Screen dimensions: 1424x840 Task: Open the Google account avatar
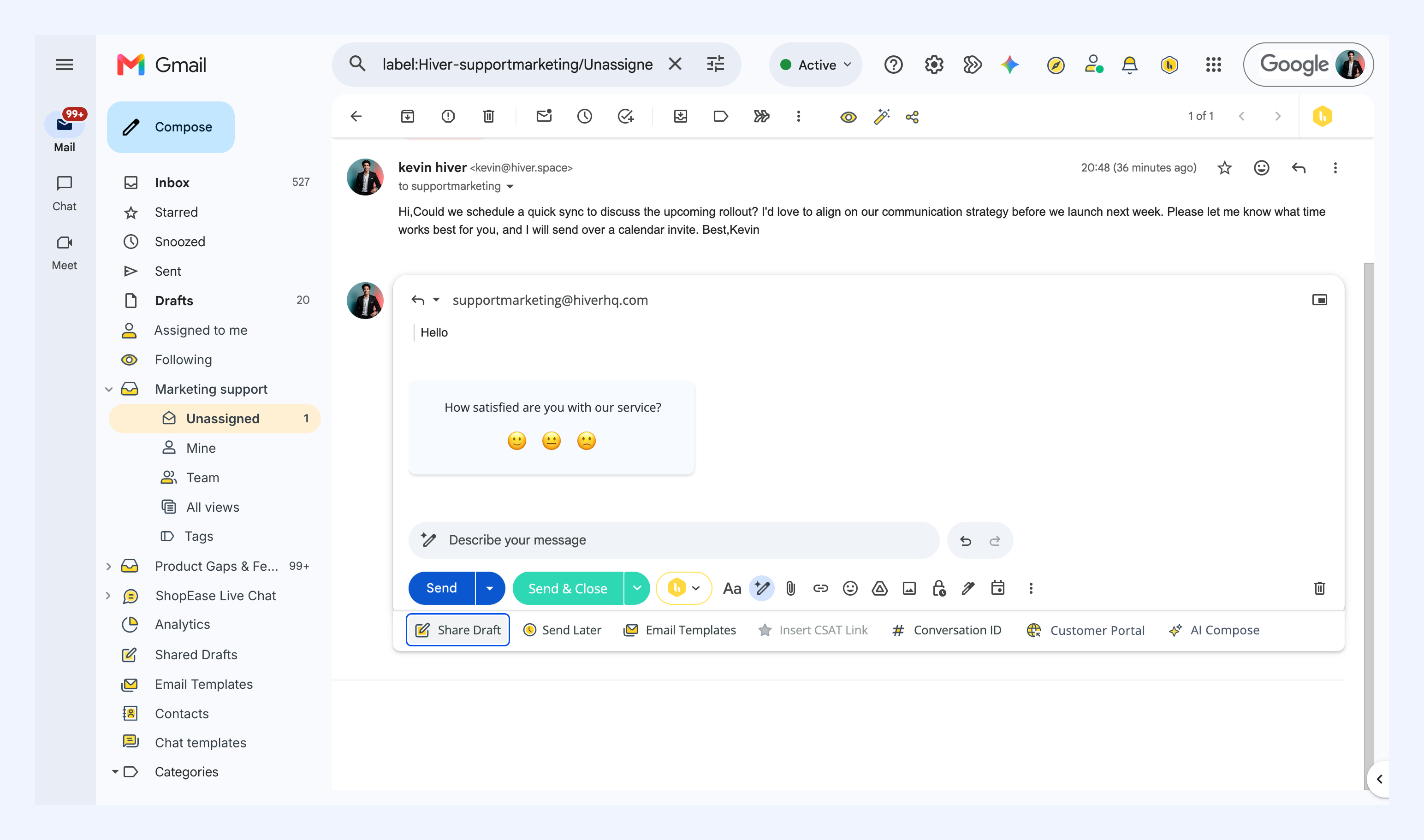1350,65
